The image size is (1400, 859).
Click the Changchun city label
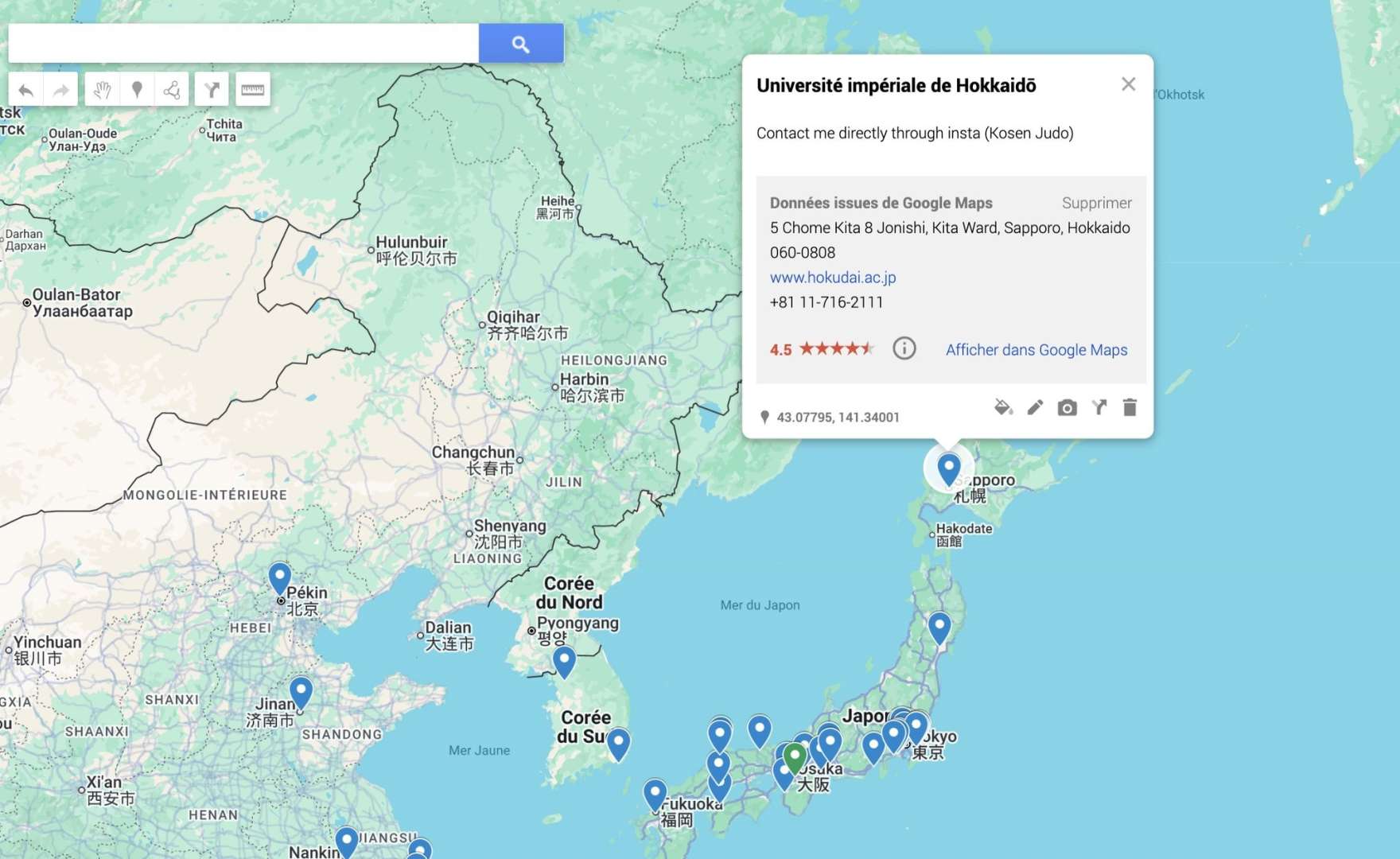coord(473,460)
